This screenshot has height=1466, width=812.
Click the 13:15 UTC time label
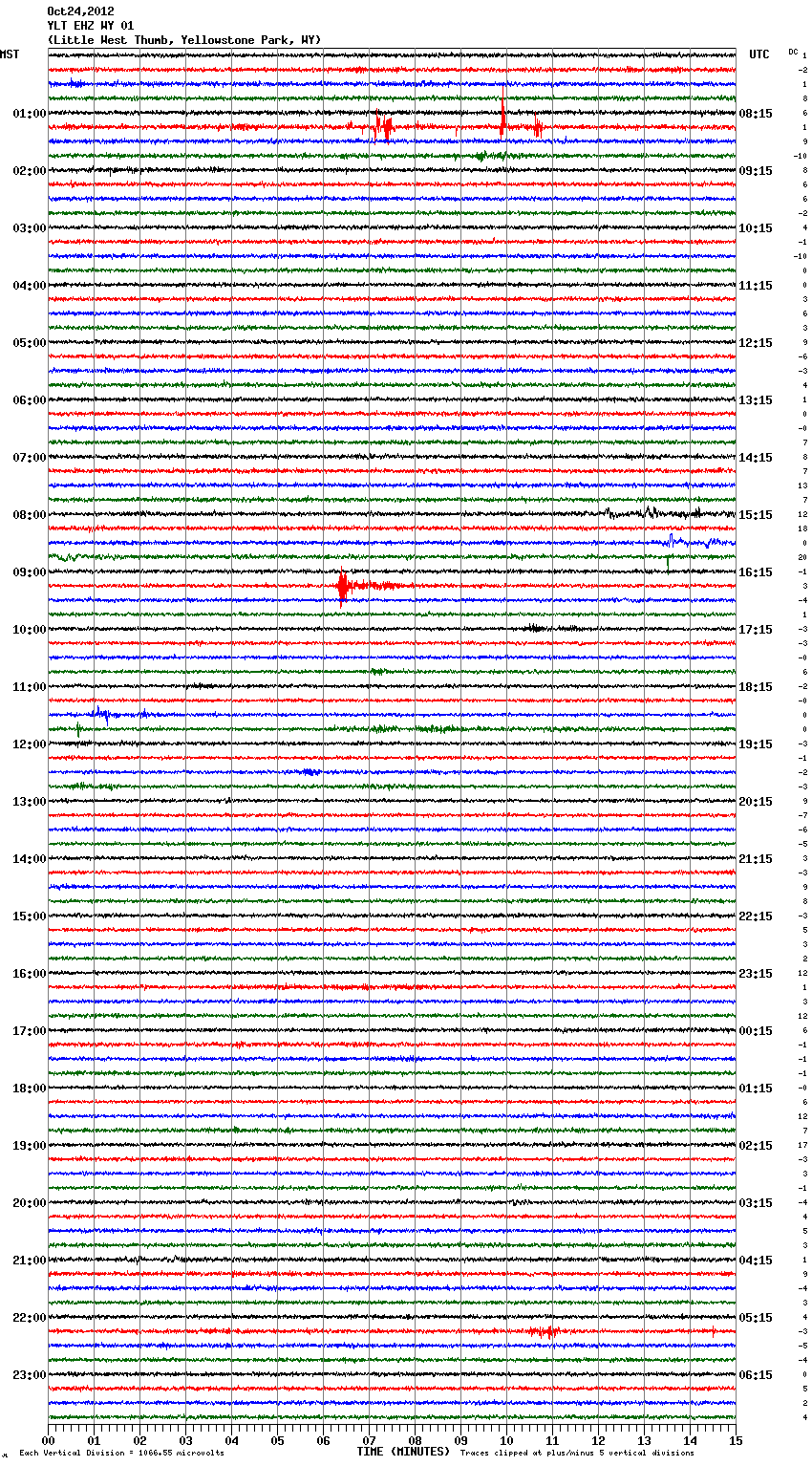(756, 400)
